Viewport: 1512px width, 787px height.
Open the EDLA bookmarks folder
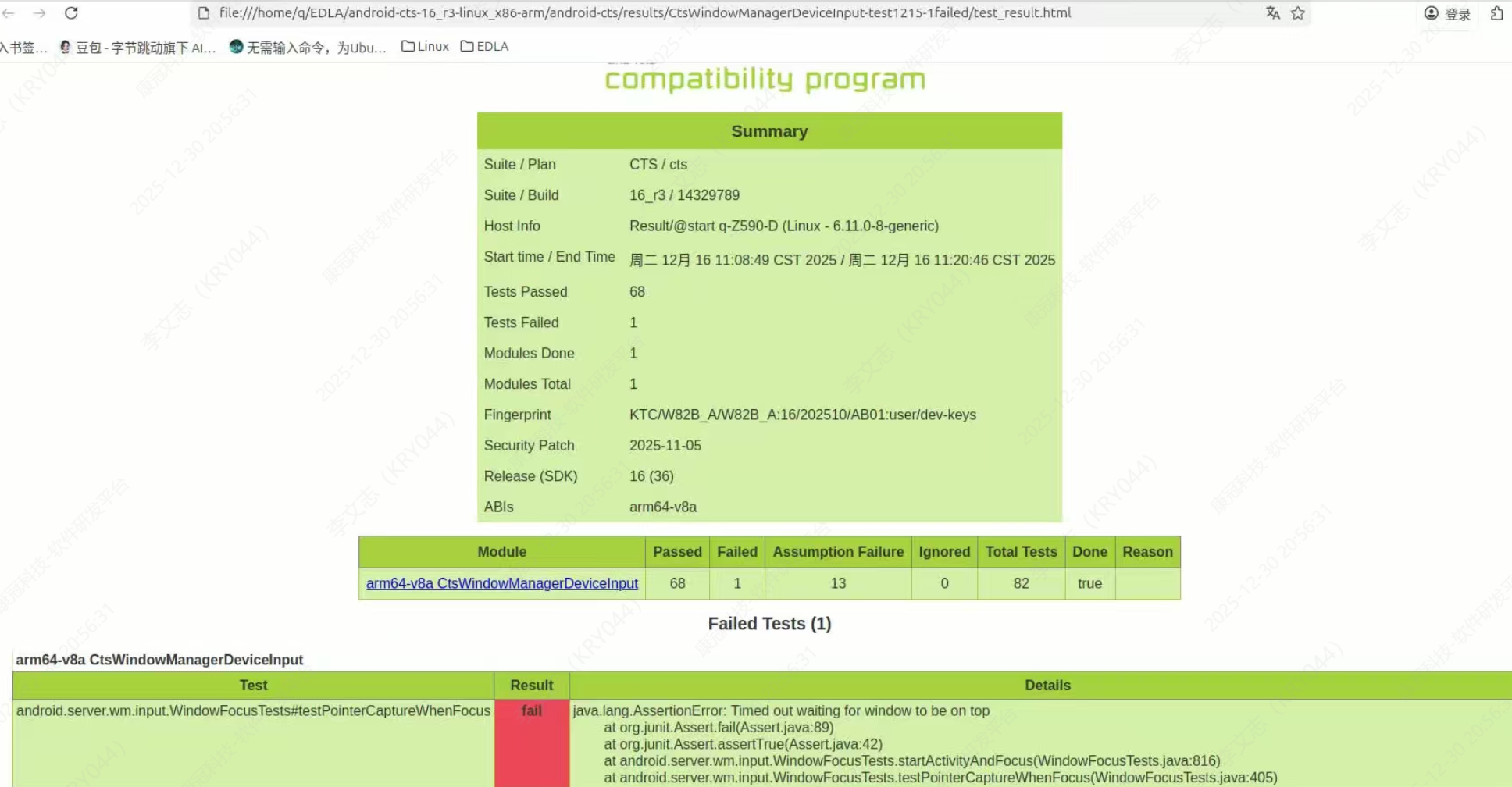pos(484,47)
